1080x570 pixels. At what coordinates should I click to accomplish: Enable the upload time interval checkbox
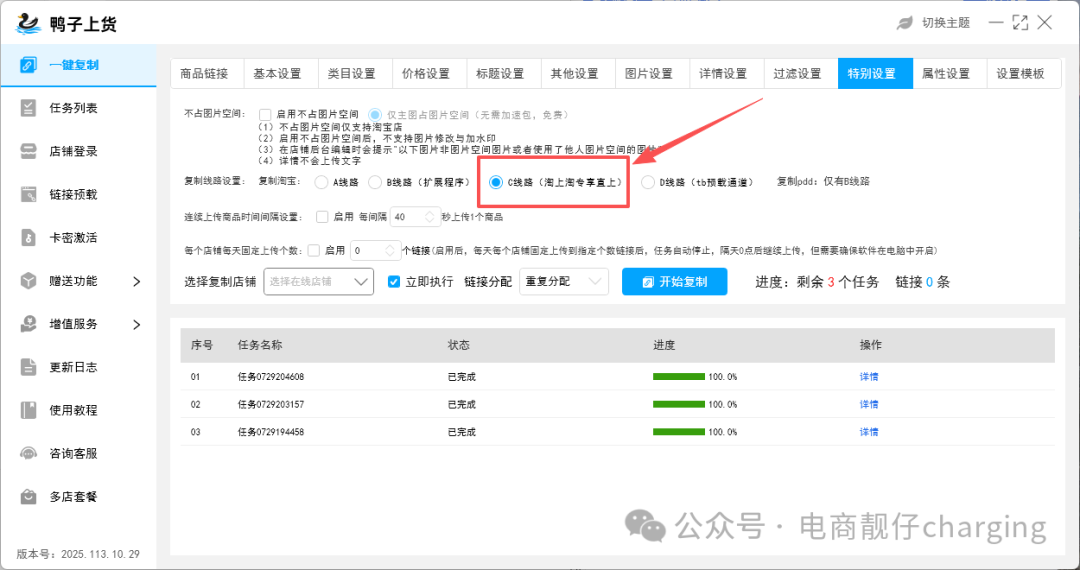coord(322,217)
